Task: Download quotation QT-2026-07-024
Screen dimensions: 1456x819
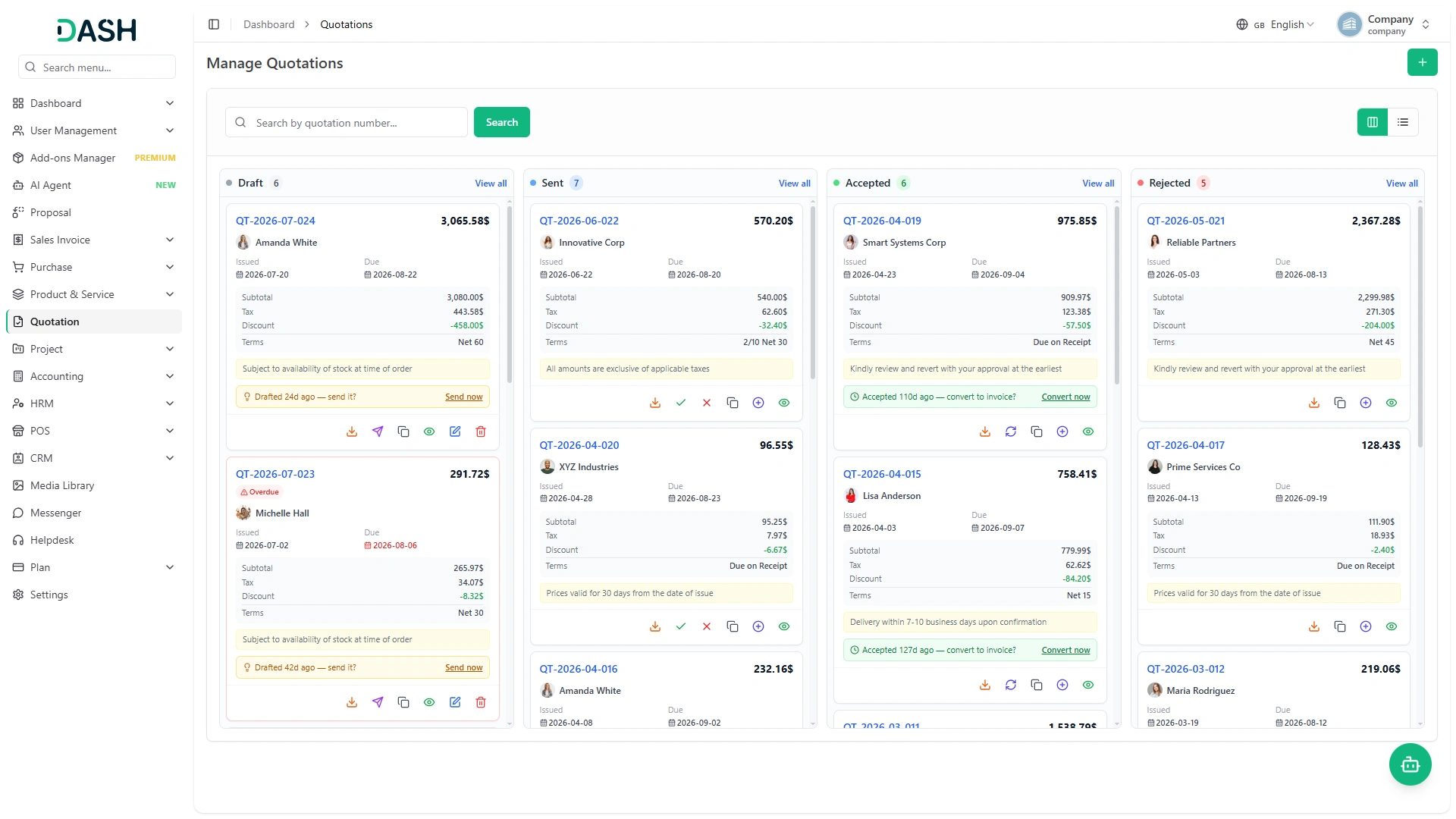Action: click(x=352, y=431)
